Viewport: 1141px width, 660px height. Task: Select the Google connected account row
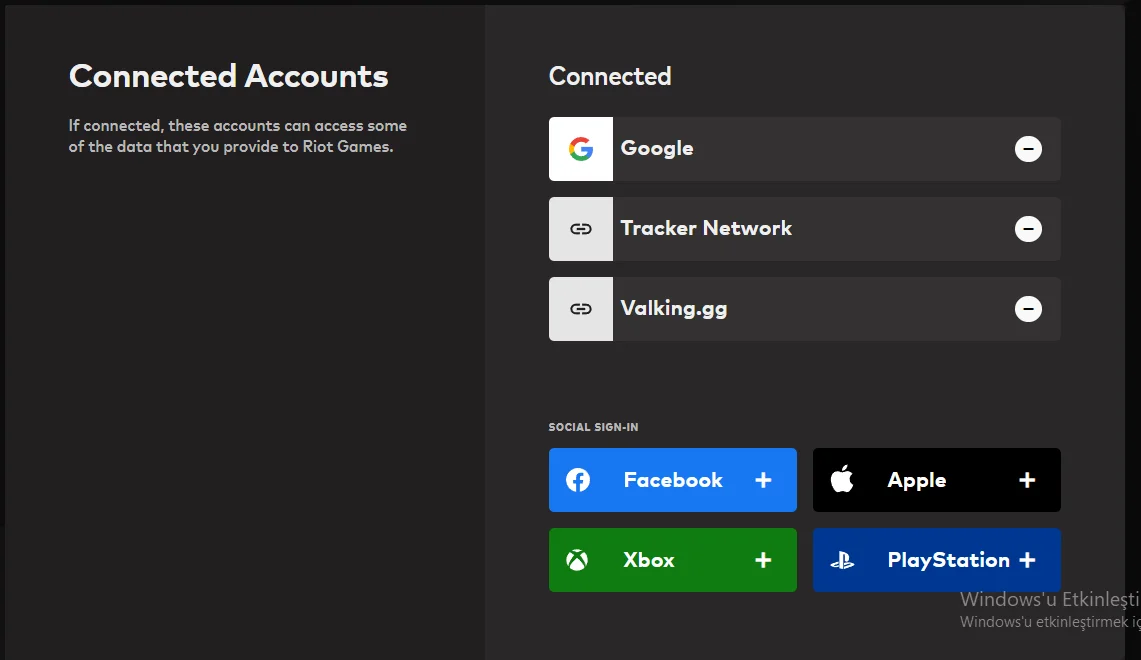pyautogui.click(x=800, y=149)
